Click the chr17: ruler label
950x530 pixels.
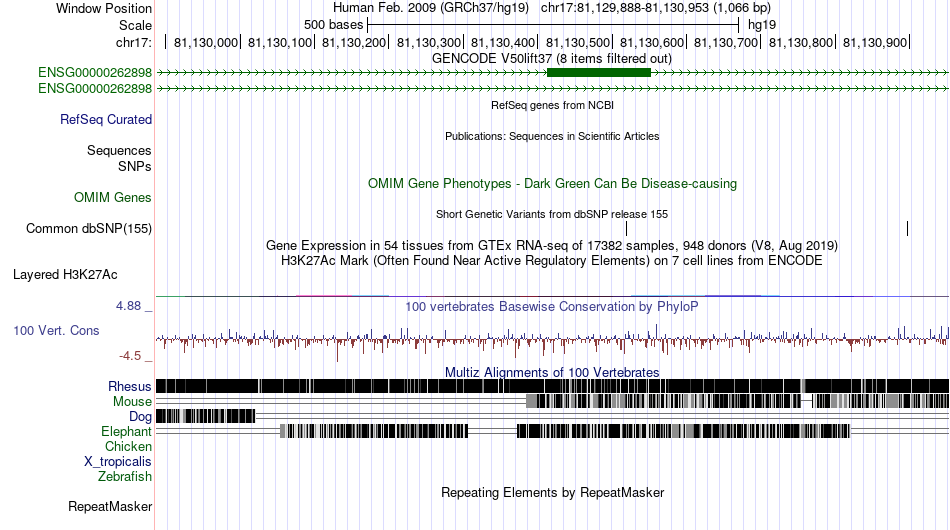(134, 42)
